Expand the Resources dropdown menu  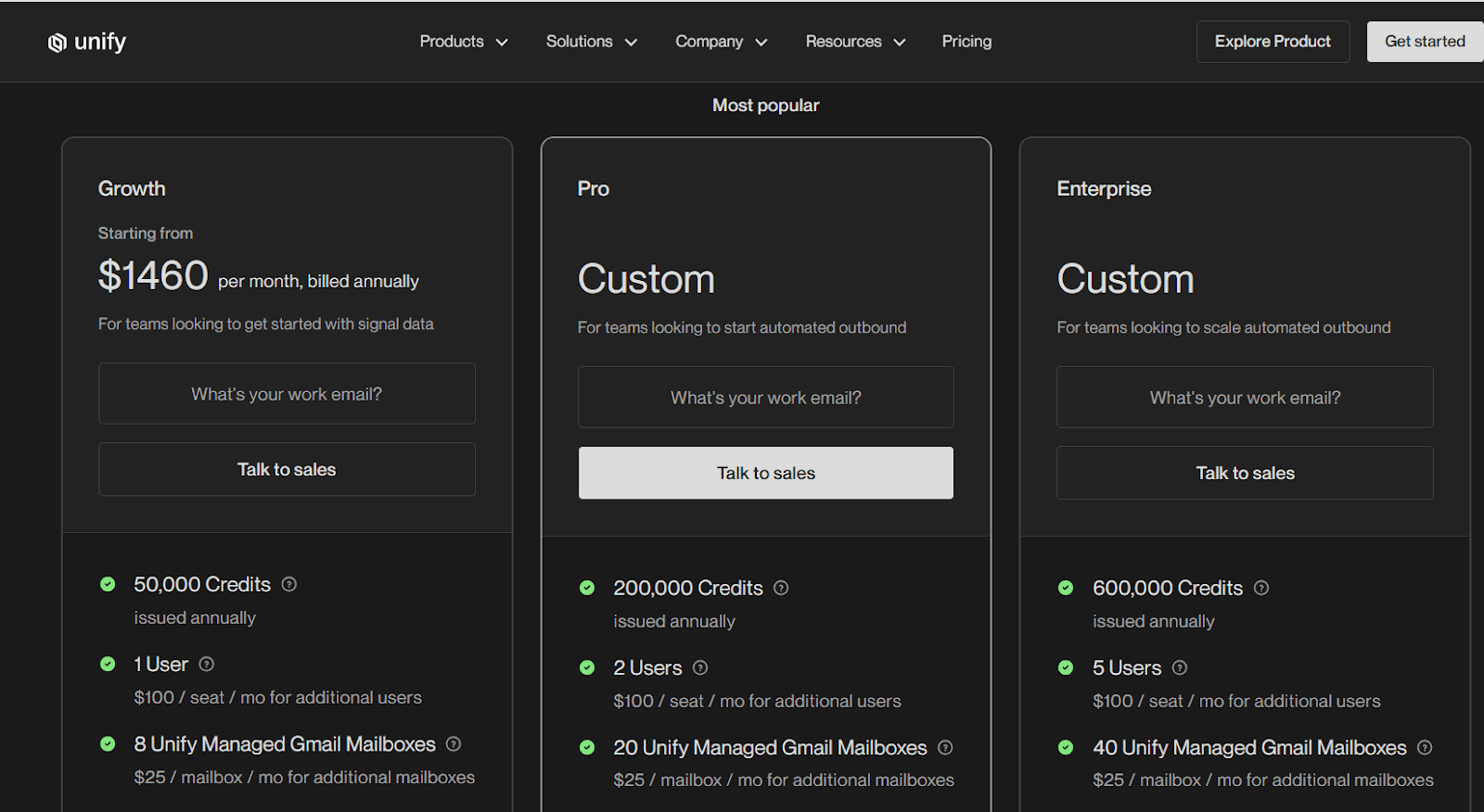point(855,42)
